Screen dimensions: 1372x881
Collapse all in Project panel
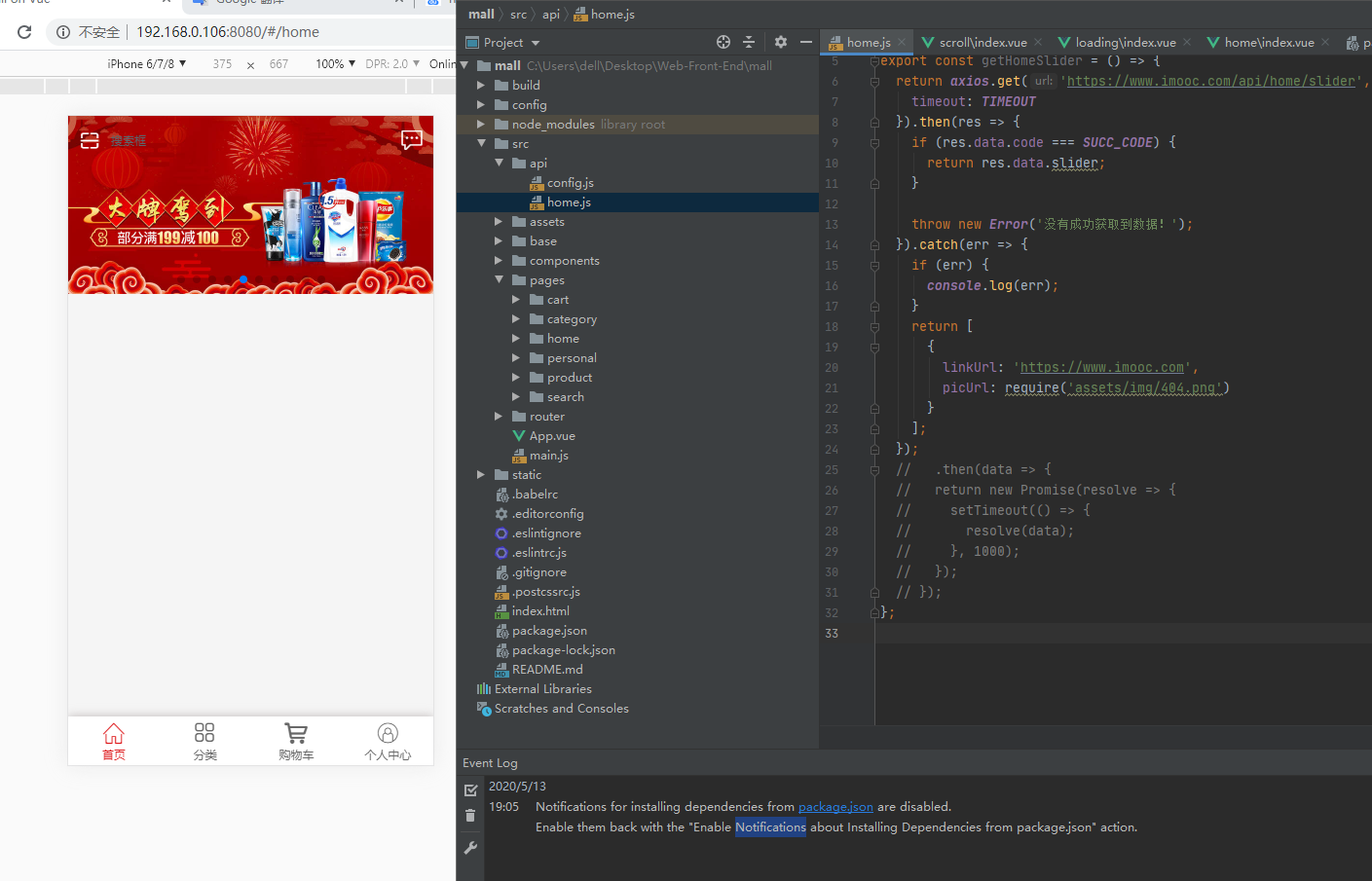[x=749, y=42]
